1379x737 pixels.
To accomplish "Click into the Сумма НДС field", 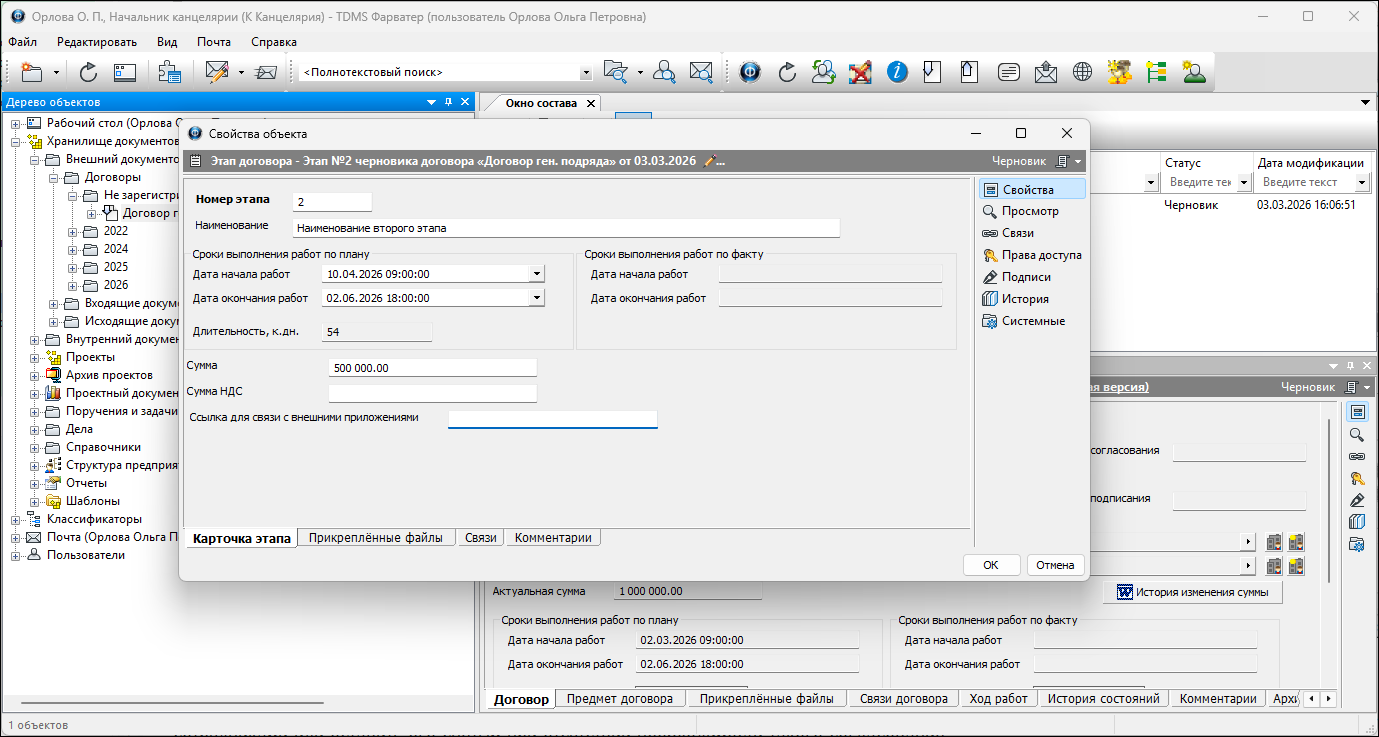I will 432,393.
